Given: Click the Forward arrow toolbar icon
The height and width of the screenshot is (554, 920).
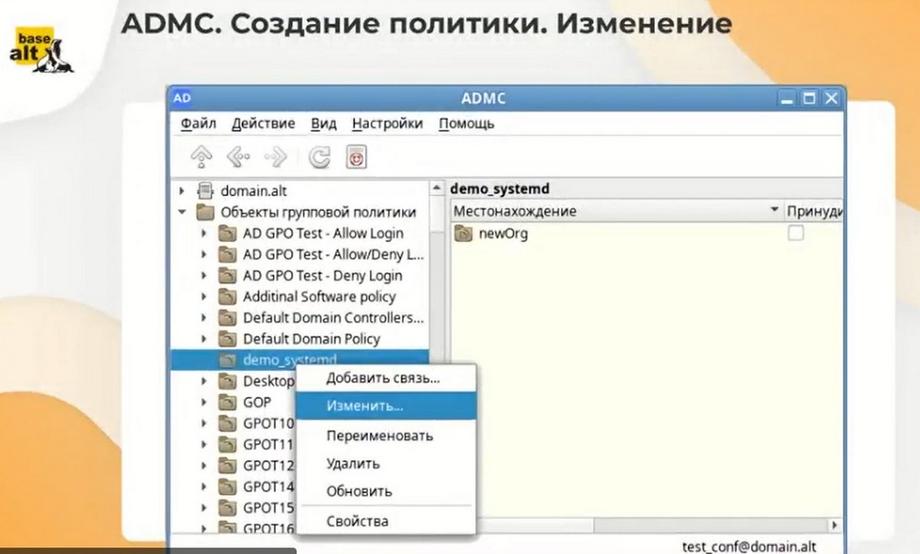Looking at the screenshot, I should [275, 157].
